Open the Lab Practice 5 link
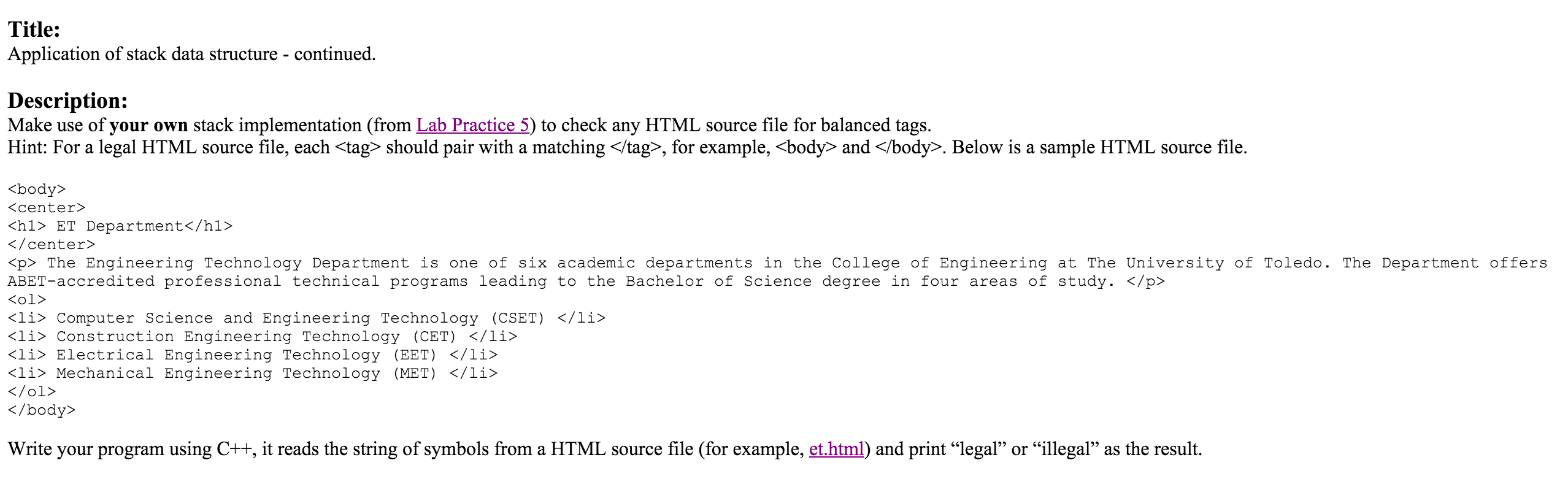1568x487 pixels. [472, 125]
